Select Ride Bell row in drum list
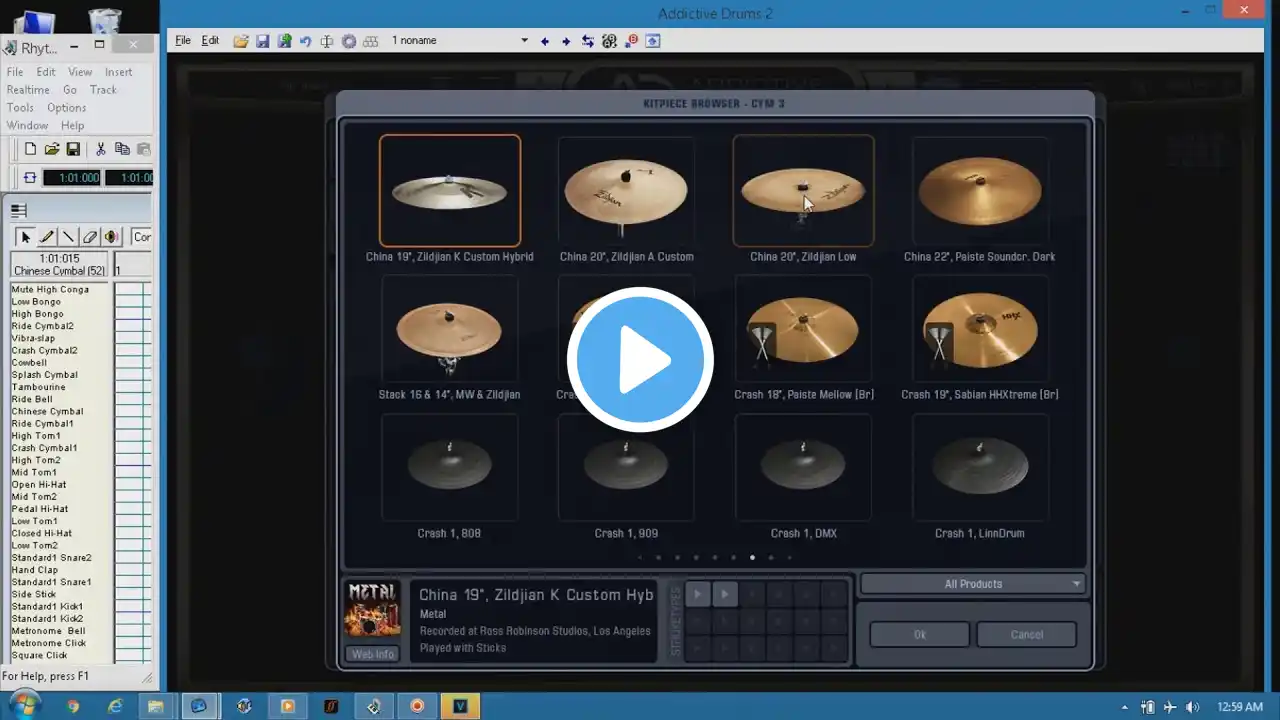1280x720 pixels. click(x=32, y=399)
